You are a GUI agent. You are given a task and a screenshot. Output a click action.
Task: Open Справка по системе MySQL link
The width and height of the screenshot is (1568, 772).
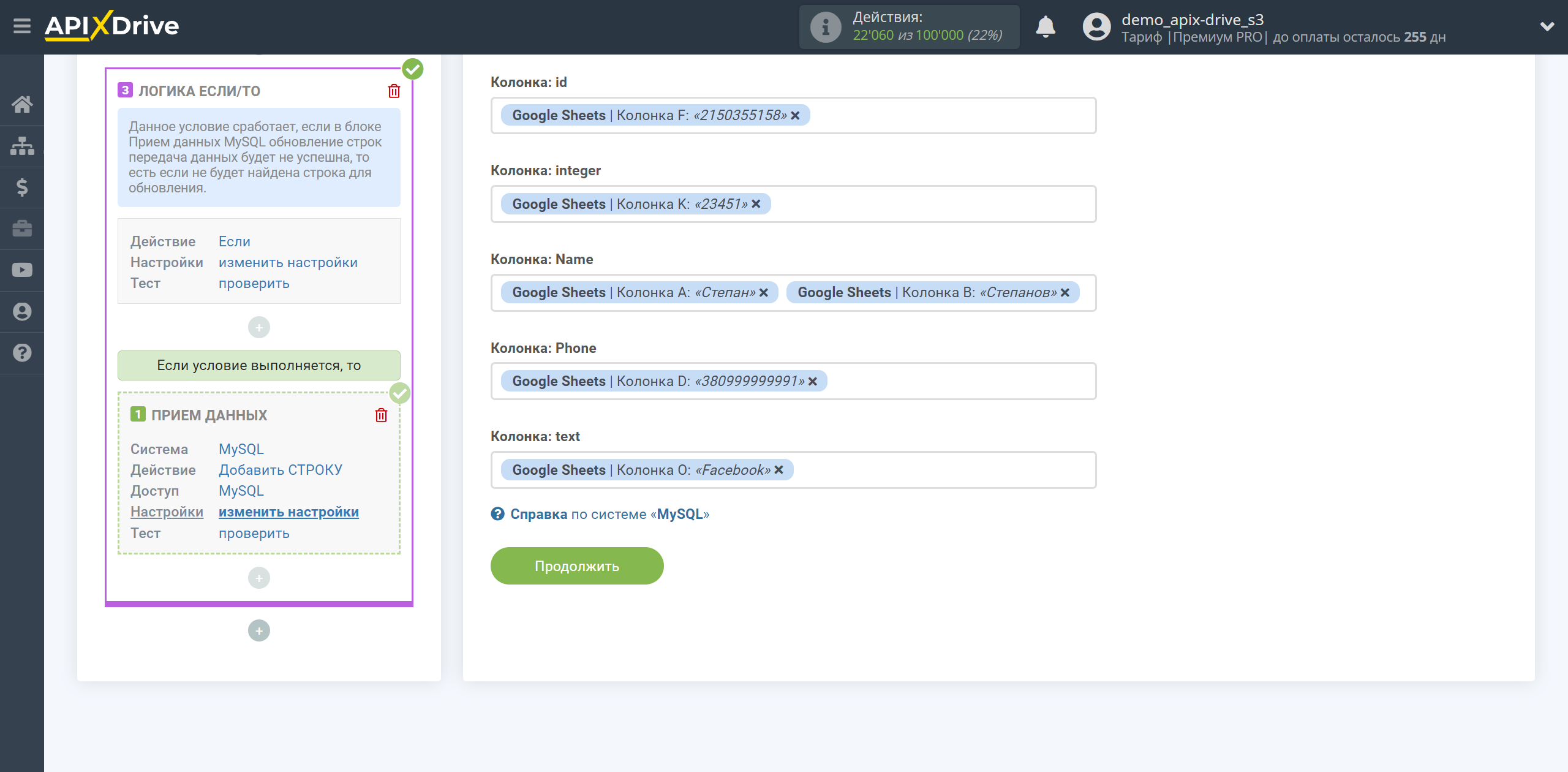[609, 515]
